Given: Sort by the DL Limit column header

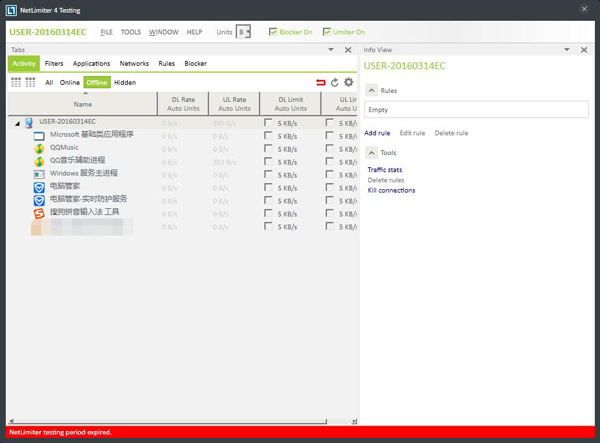Looking at the screenshot, I should click(290, 104).
